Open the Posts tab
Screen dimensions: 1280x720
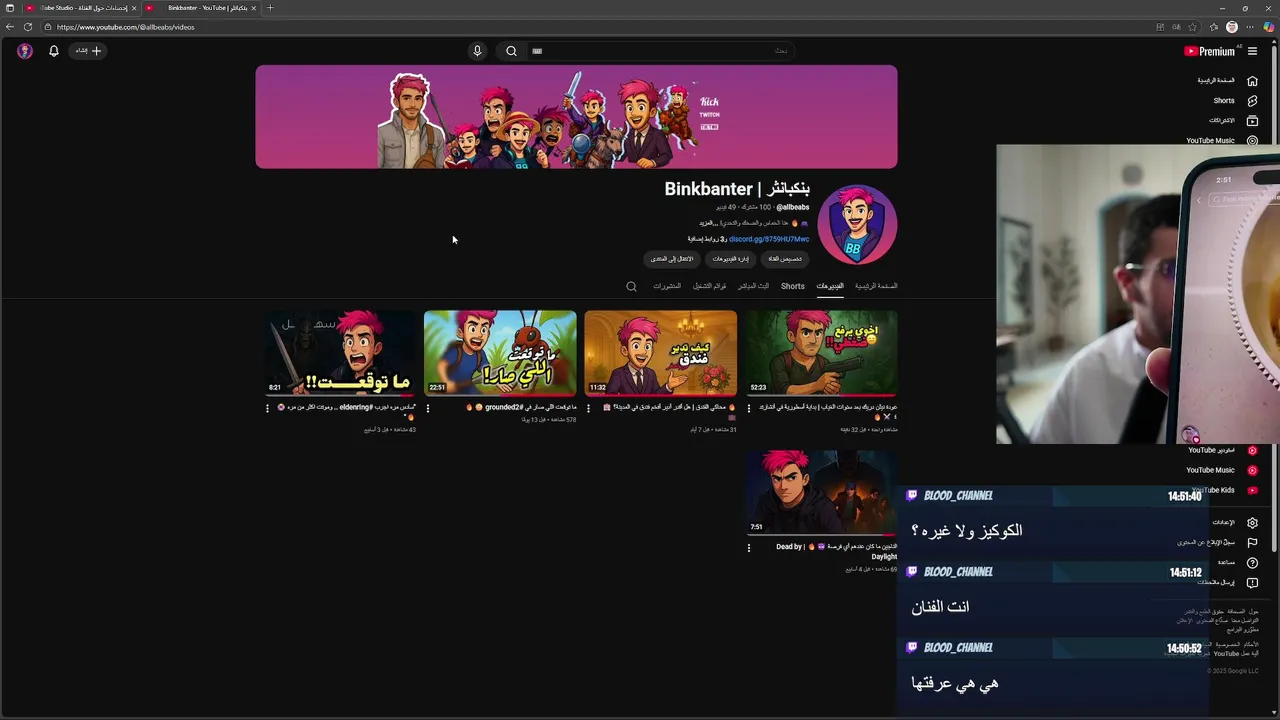click(667, 286)
